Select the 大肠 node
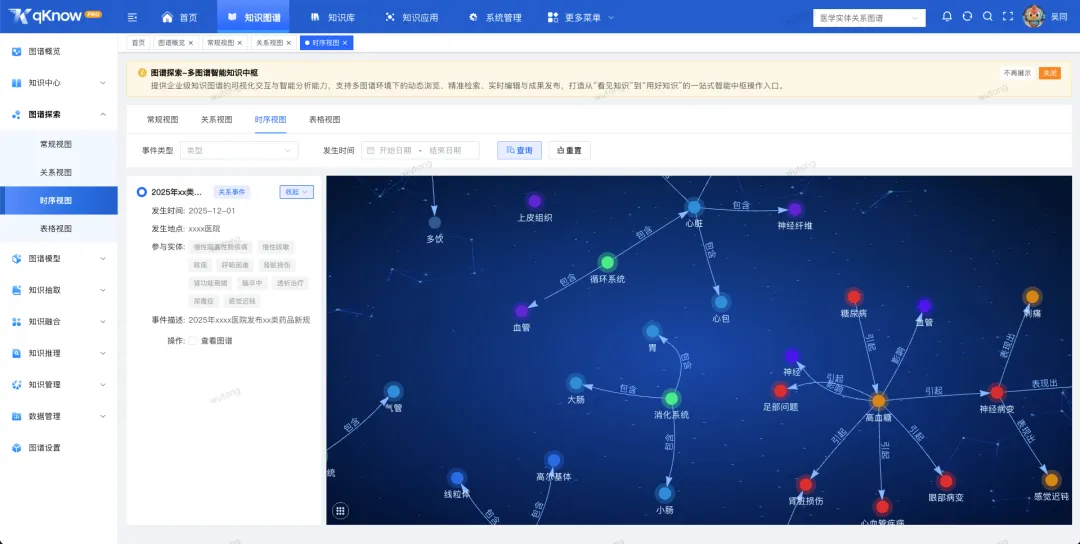The height and width of the screenshot is (544, 1080). (x=576, y=383)
